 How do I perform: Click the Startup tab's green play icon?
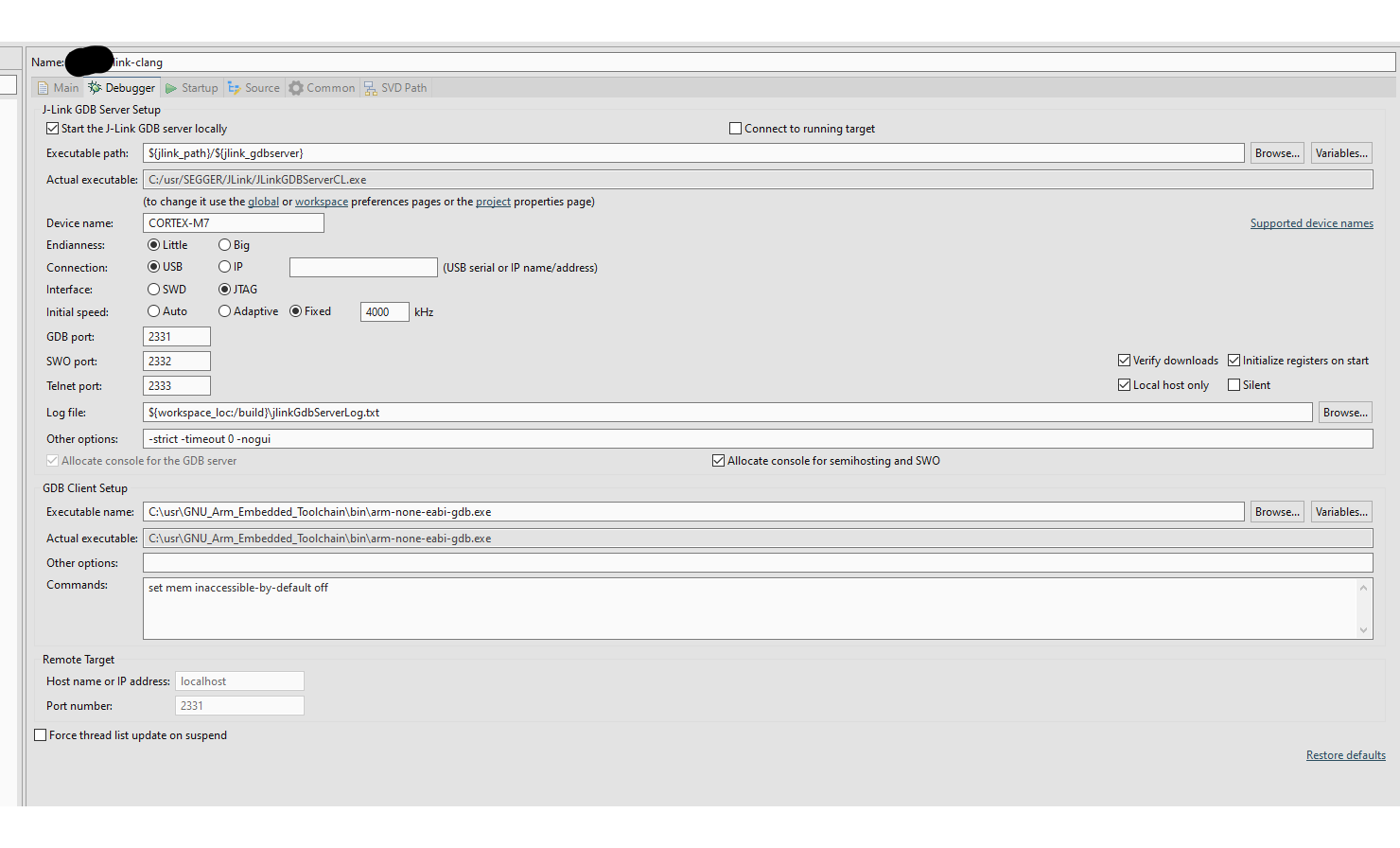point(169,86)
